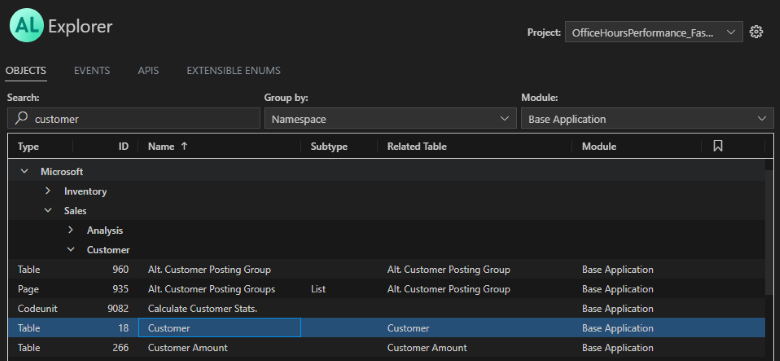Select the 'Alt. Customer Posting Groups' page name
This screenshot has height=361, width=780.
coord(211,289)
